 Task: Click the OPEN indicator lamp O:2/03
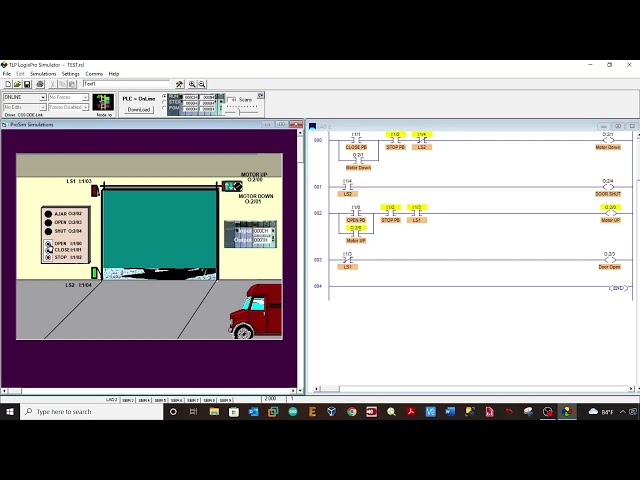[x=48, y=222]
